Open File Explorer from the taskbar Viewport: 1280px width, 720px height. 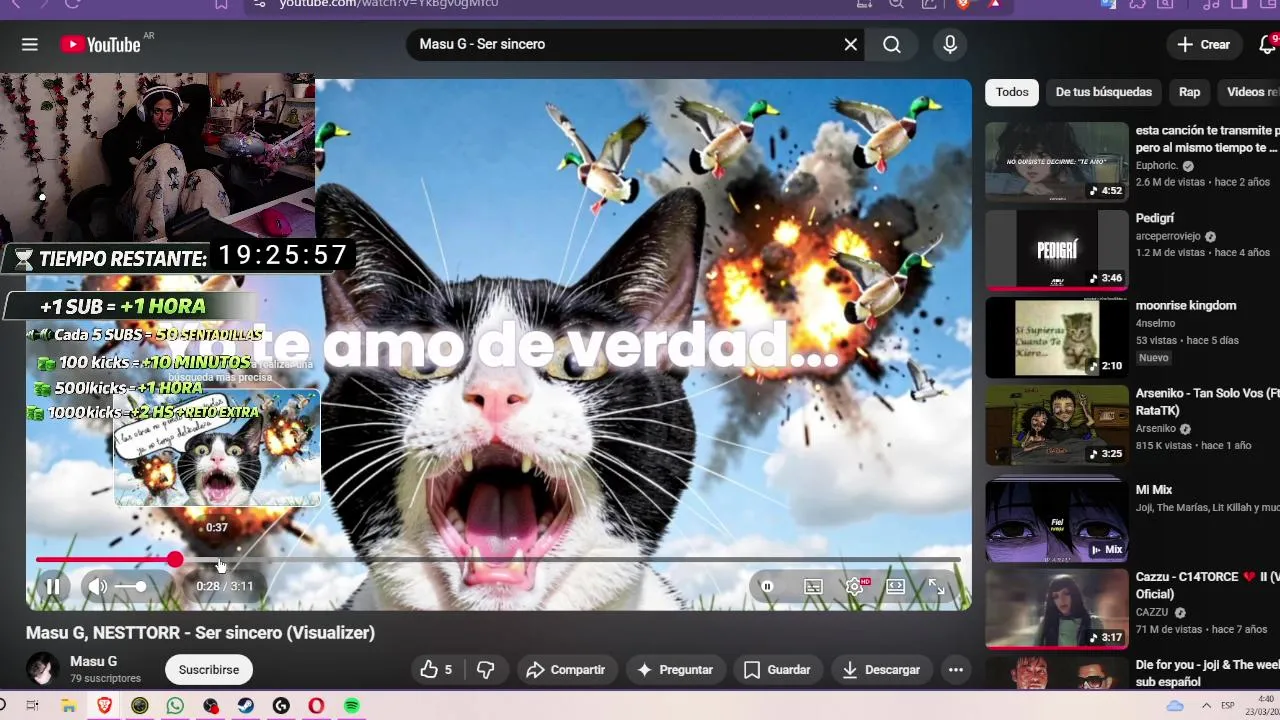68,706
